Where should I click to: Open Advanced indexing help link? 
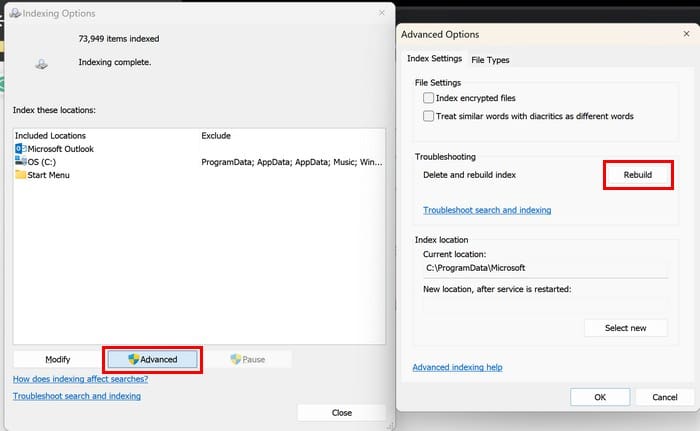click(x=457, y=367)
